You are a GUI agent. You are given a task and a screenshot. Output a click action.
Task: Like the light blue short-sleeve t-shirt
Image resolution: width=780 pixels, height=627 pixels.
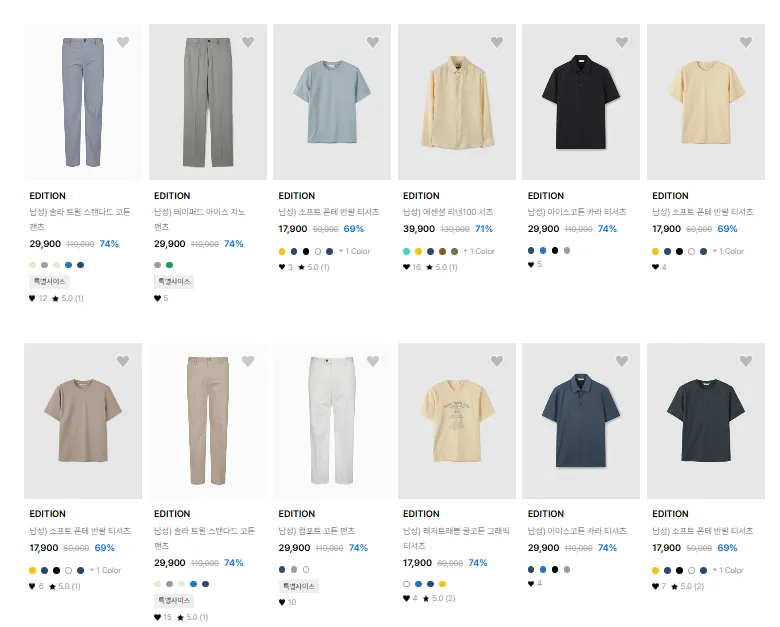click(x=373, y=42)
